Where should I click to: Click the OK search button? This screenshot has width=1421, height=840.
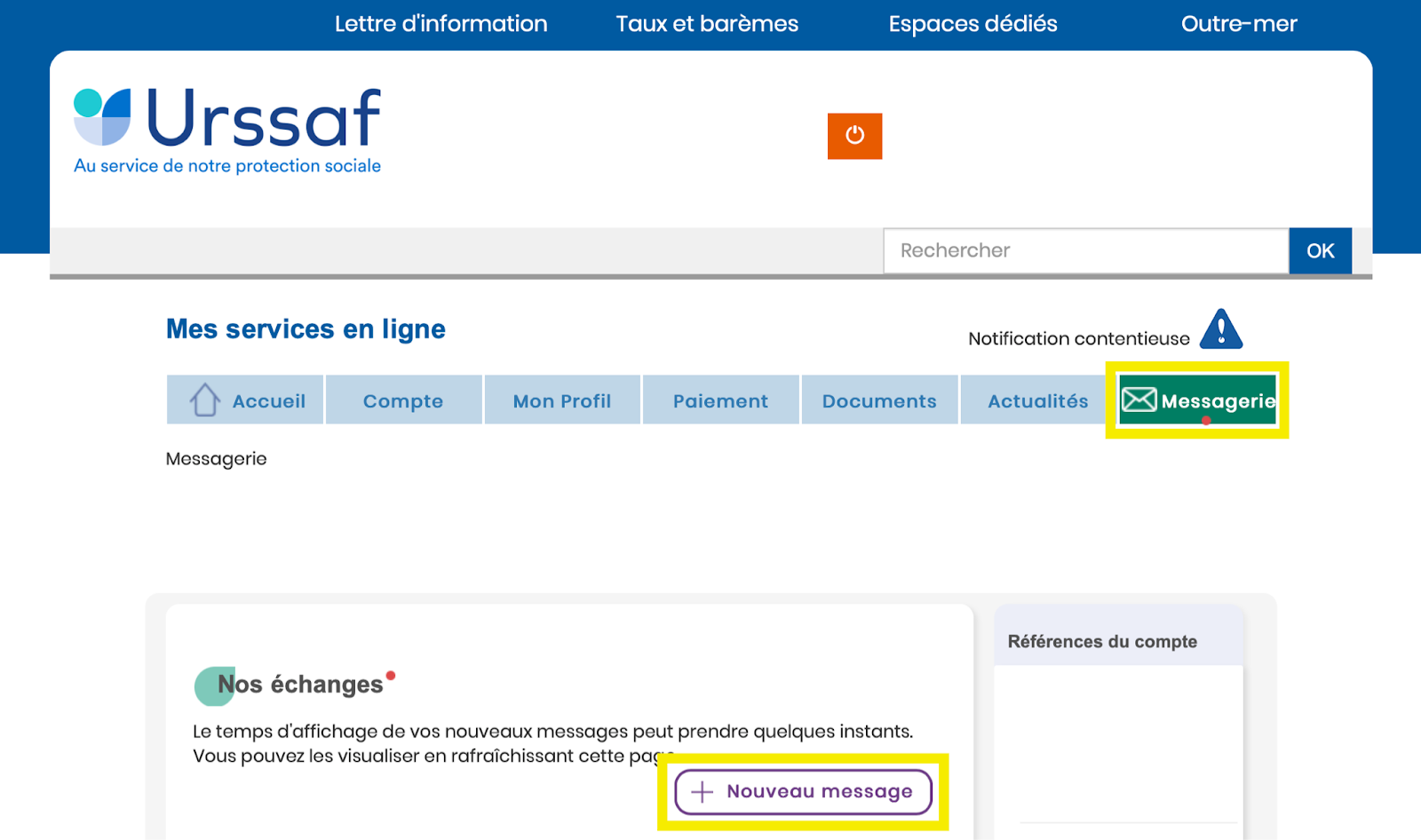point(1320,250)
